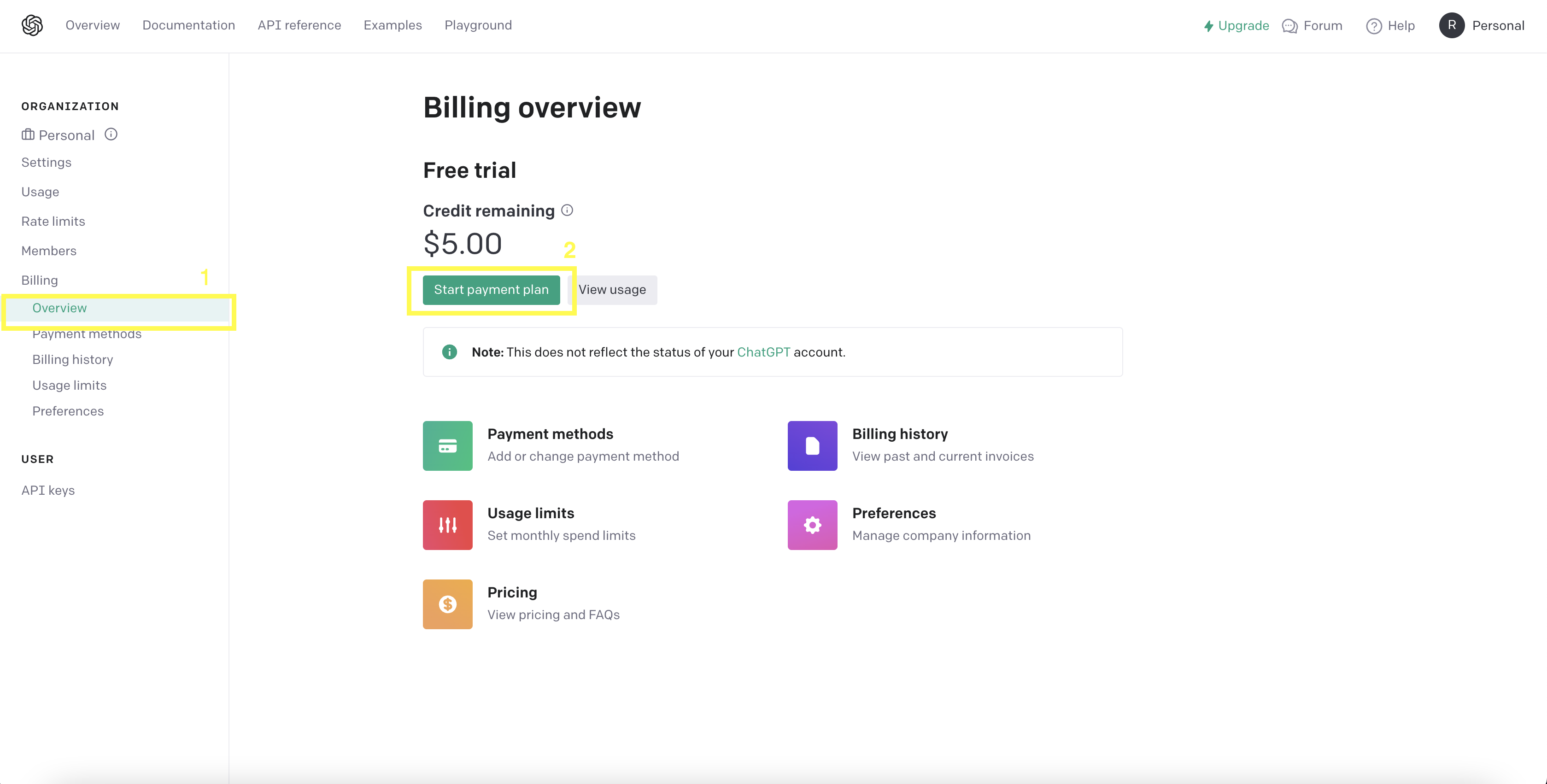Select Billing in the sidebar
The height and width of the screenshot is (784, 1547).
point(40,281)
